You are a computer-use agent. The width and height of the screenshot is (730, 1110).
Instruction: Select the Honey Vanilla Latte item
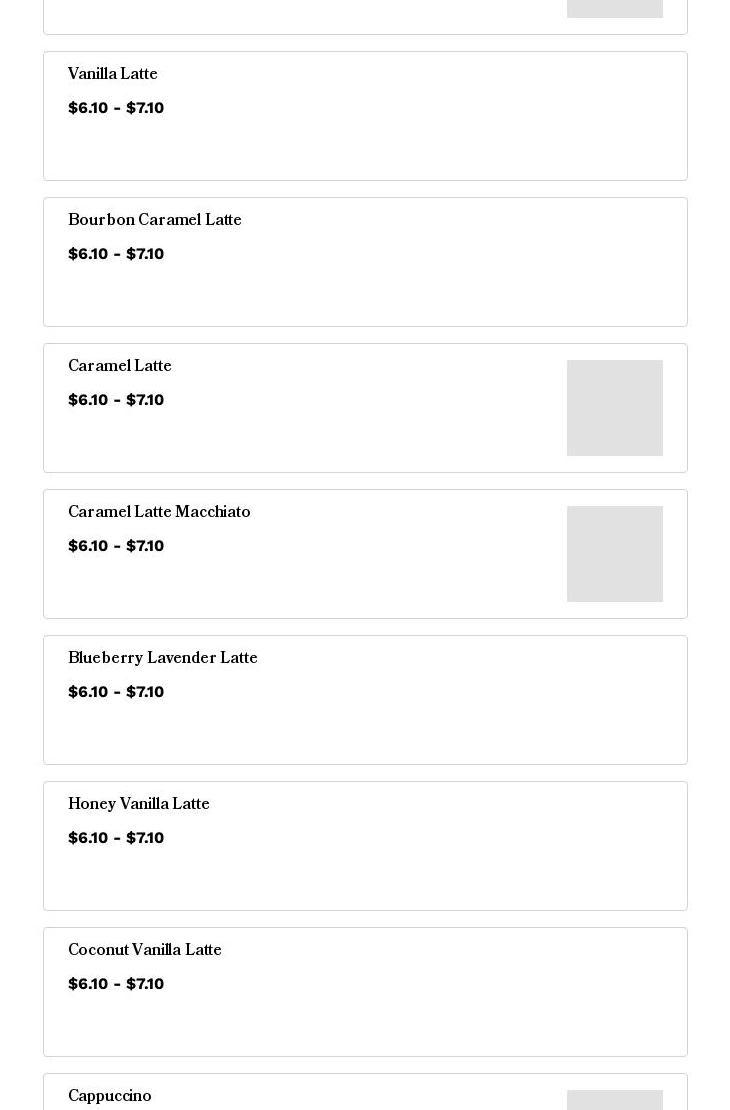(365, 846)
